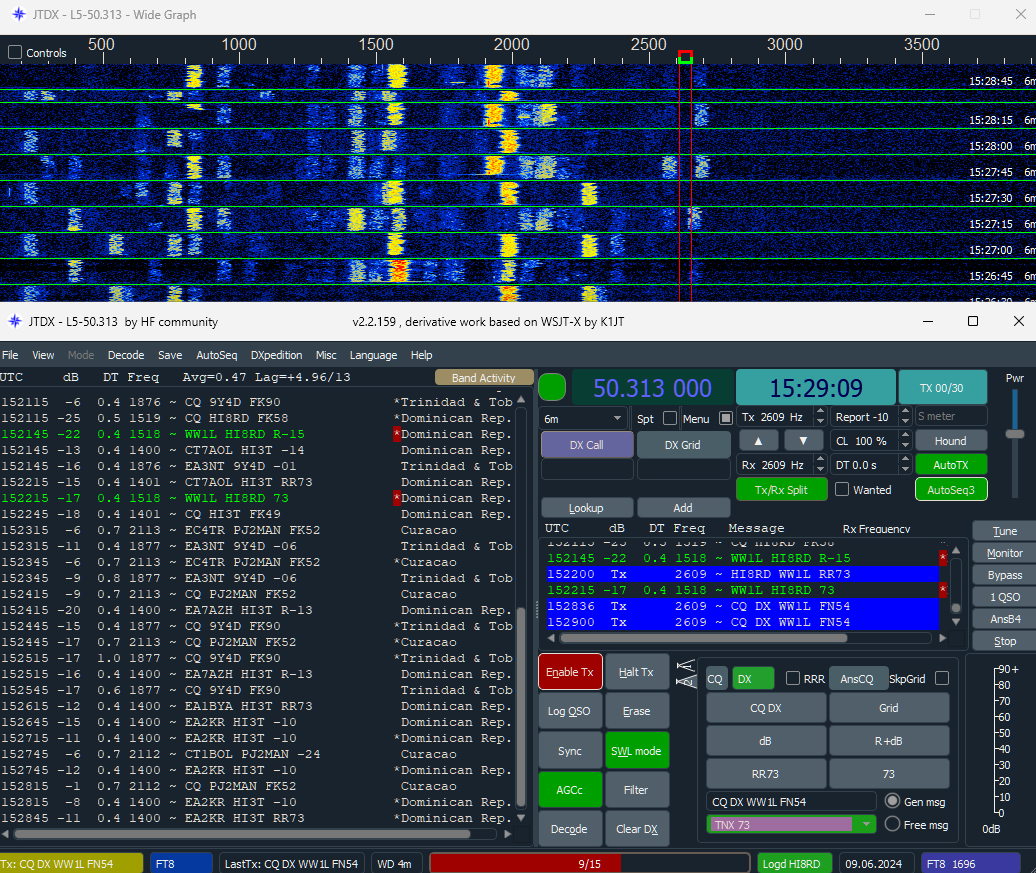The height and width of the screenshot is (873, 1036).
Task: Toggle the AutoTX button
Action: 950,465
